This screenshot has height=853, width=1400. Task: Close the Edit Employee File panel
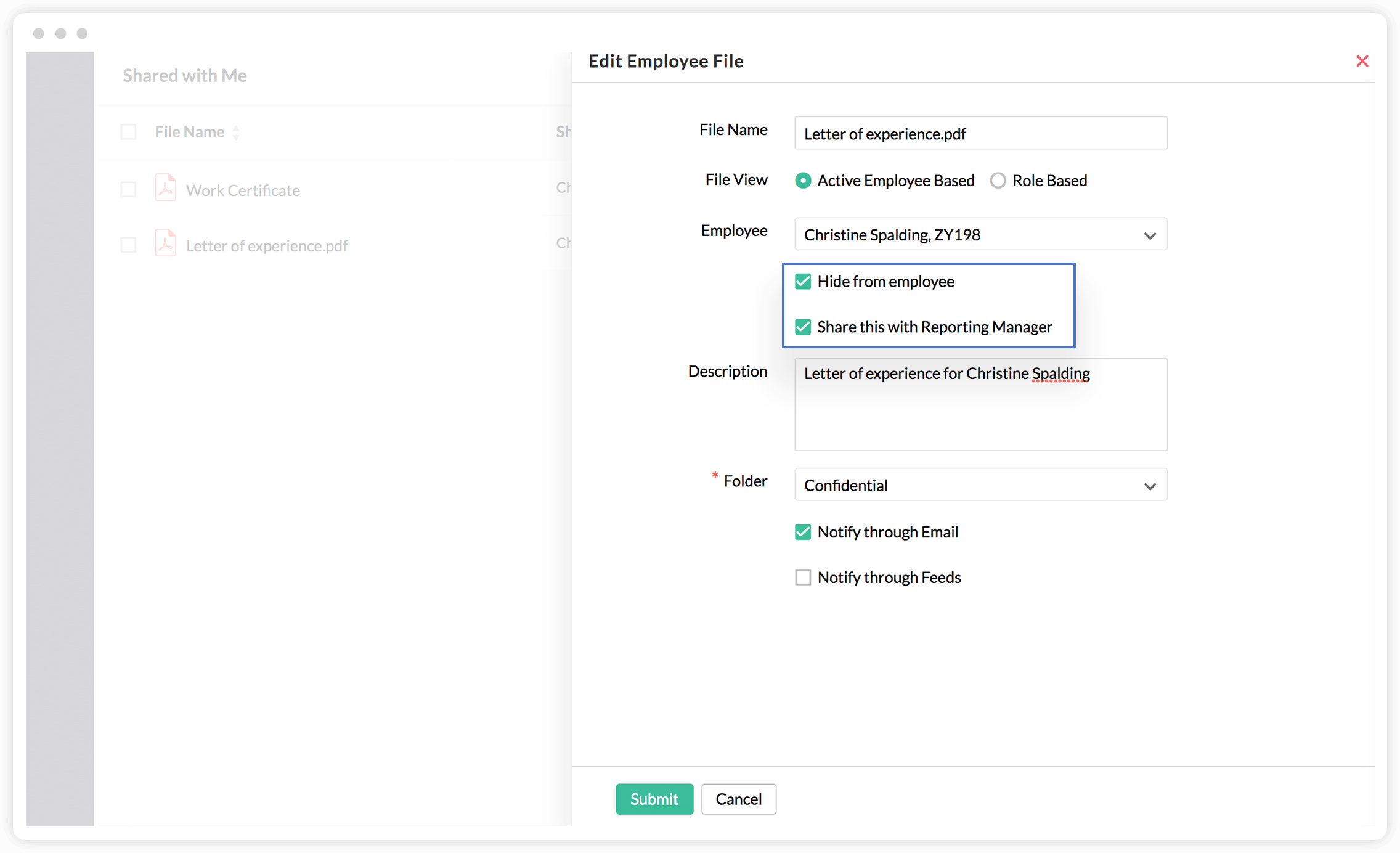coord(1362,61)
